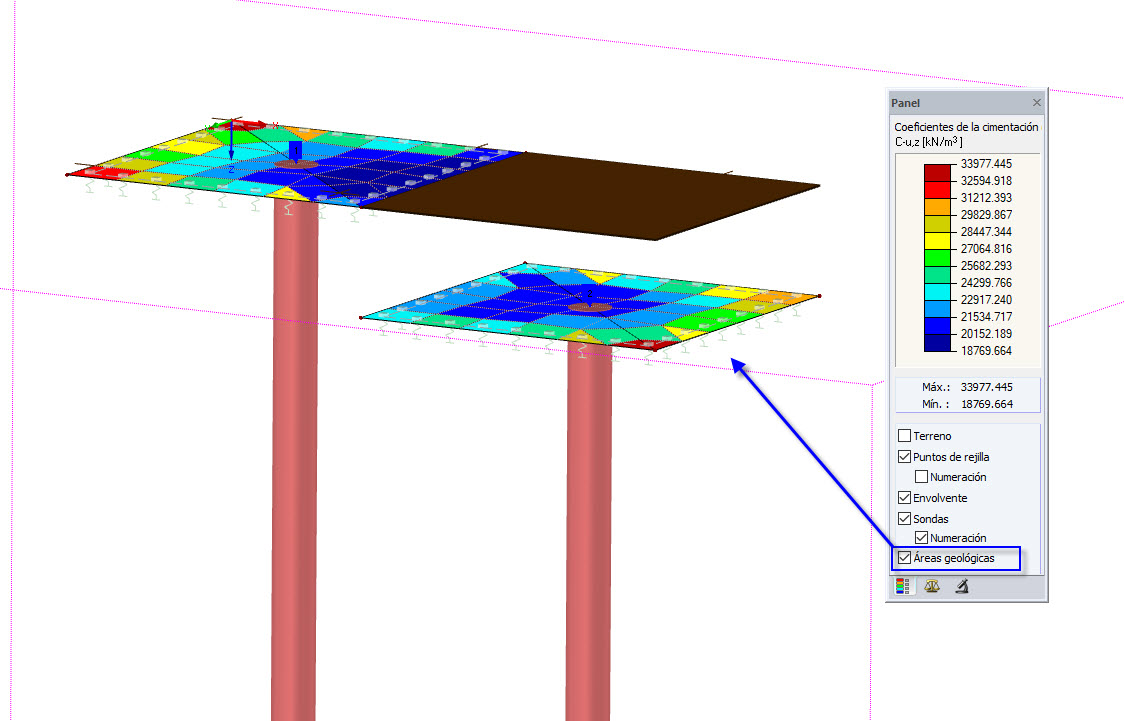Click legend value 22917.240
1124x721 pixels.
coord(986,300)
